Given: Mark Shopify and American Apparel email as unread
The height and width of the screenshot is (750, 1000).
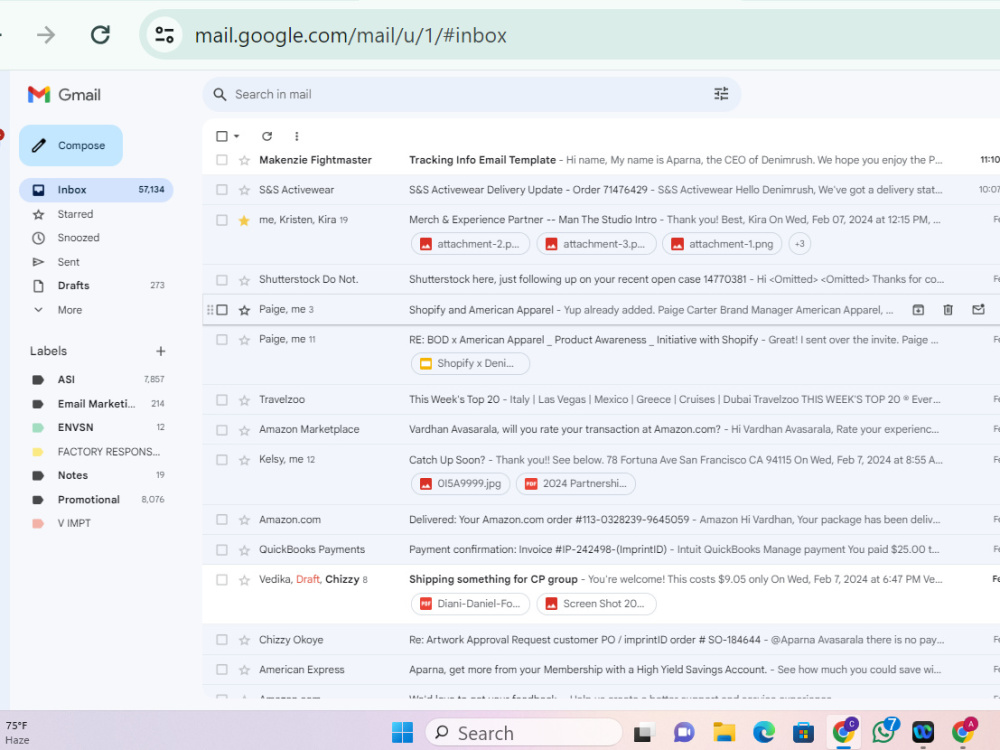Looking at the screenshot, I should 978,310.
